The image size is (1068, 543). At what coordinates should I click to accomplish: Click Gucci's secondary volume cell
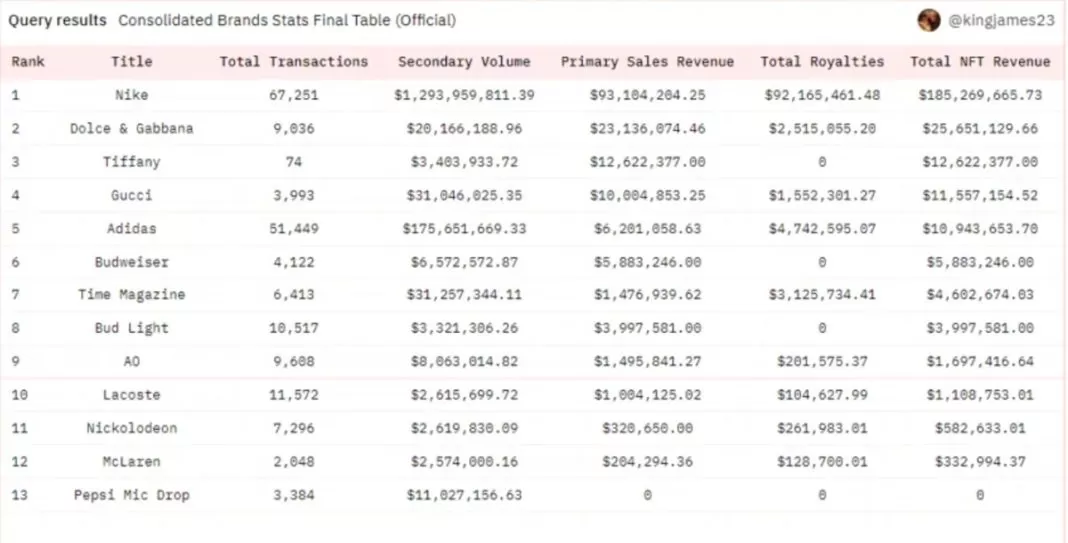pos(464,195)
